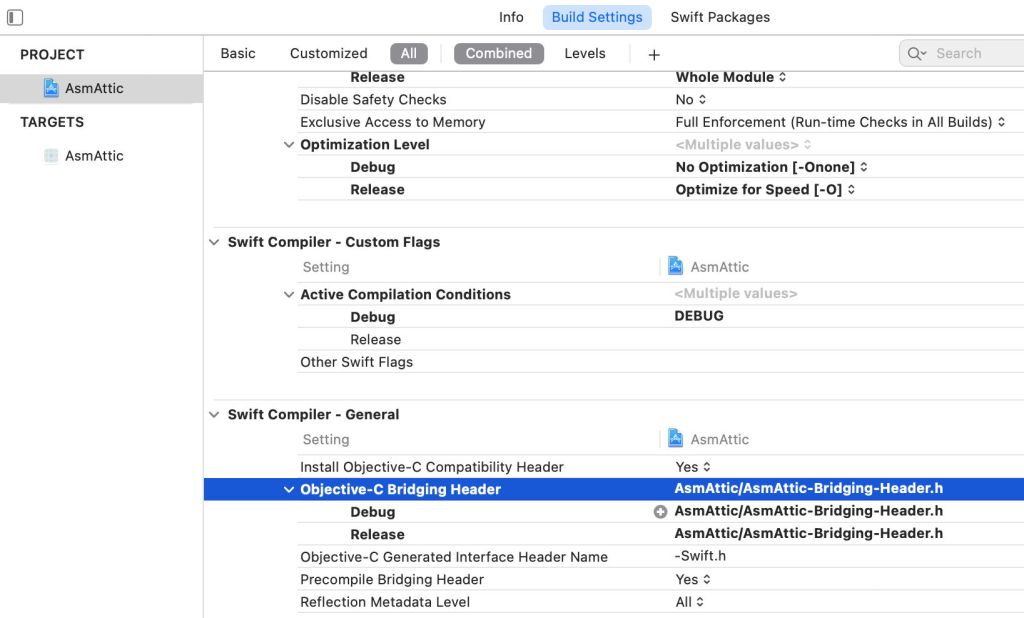
Task: Select the Build Settings tab
Action: click(597, 17)
